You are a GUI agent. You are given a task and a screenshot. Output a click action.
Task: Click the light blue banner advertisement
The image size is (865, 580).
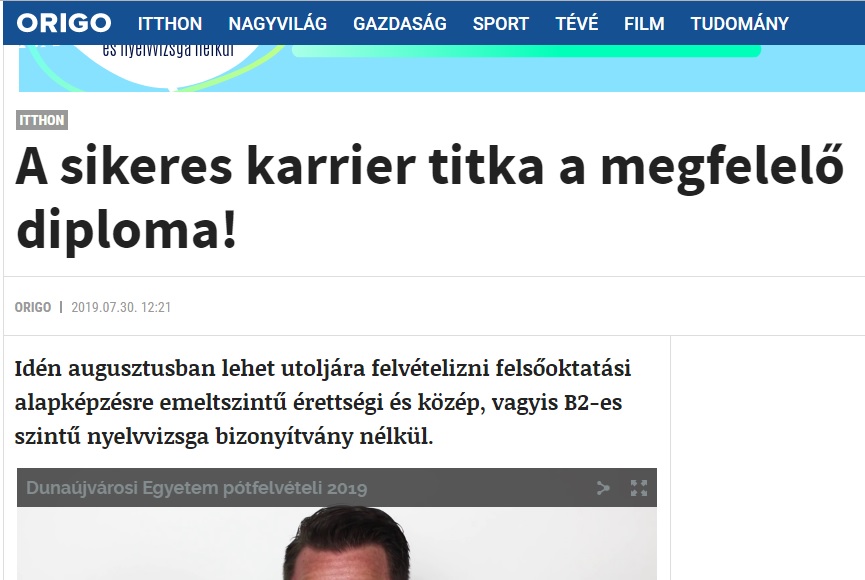point(442,68)
